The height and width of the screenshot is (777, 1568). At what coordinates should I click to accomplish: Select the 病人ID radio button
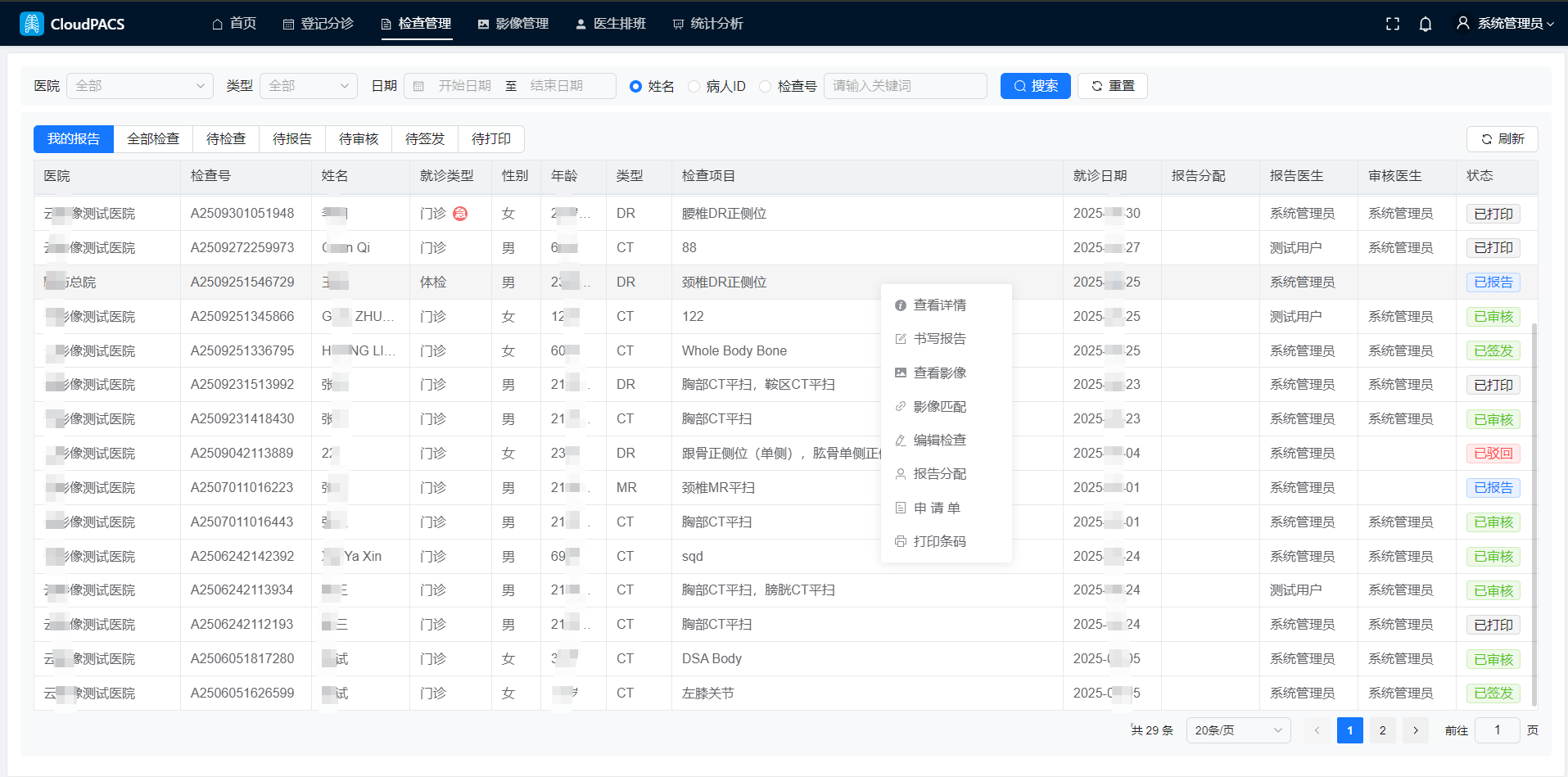tap(694, 85)
